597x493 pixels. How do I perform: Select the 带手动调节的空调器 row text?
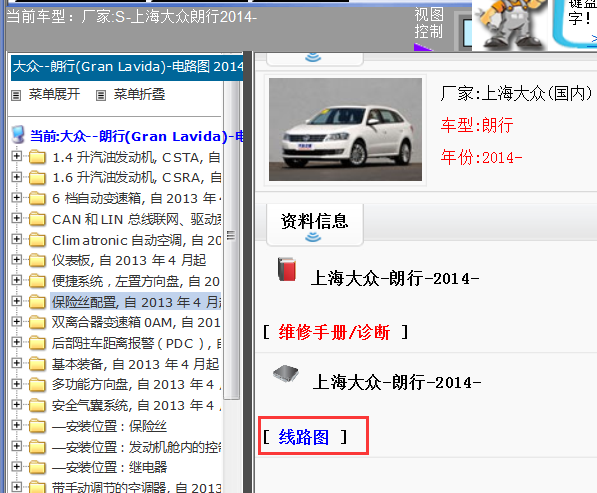[x=136, y=487]
